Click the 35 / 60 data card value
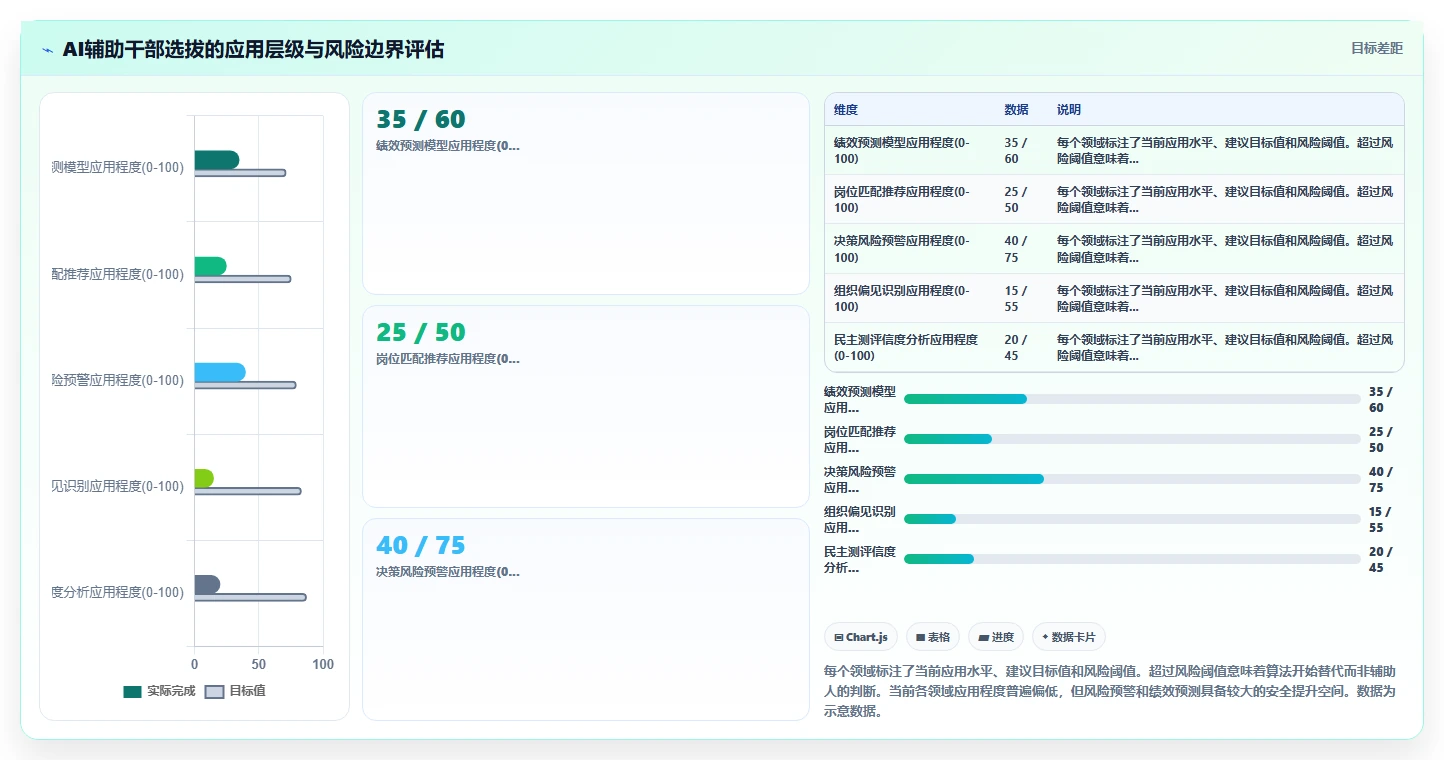1444x760 pixels. pyautogui.click(x=421, y=120)
